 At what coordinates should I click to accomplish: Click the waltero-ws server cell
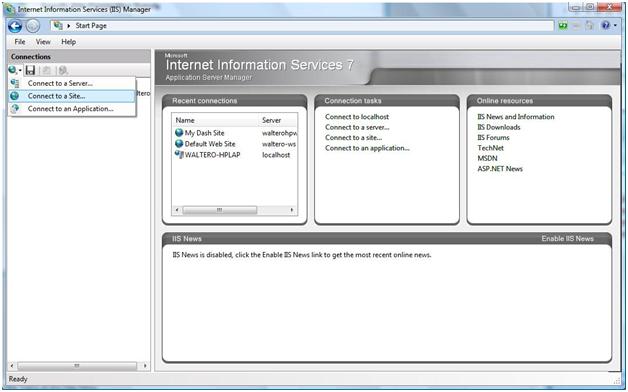279,143
